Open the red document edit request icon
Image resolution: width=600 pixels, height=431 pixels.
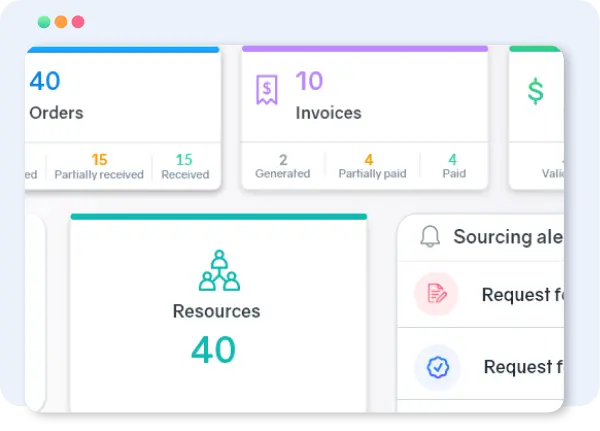click(x=437, y=294)
